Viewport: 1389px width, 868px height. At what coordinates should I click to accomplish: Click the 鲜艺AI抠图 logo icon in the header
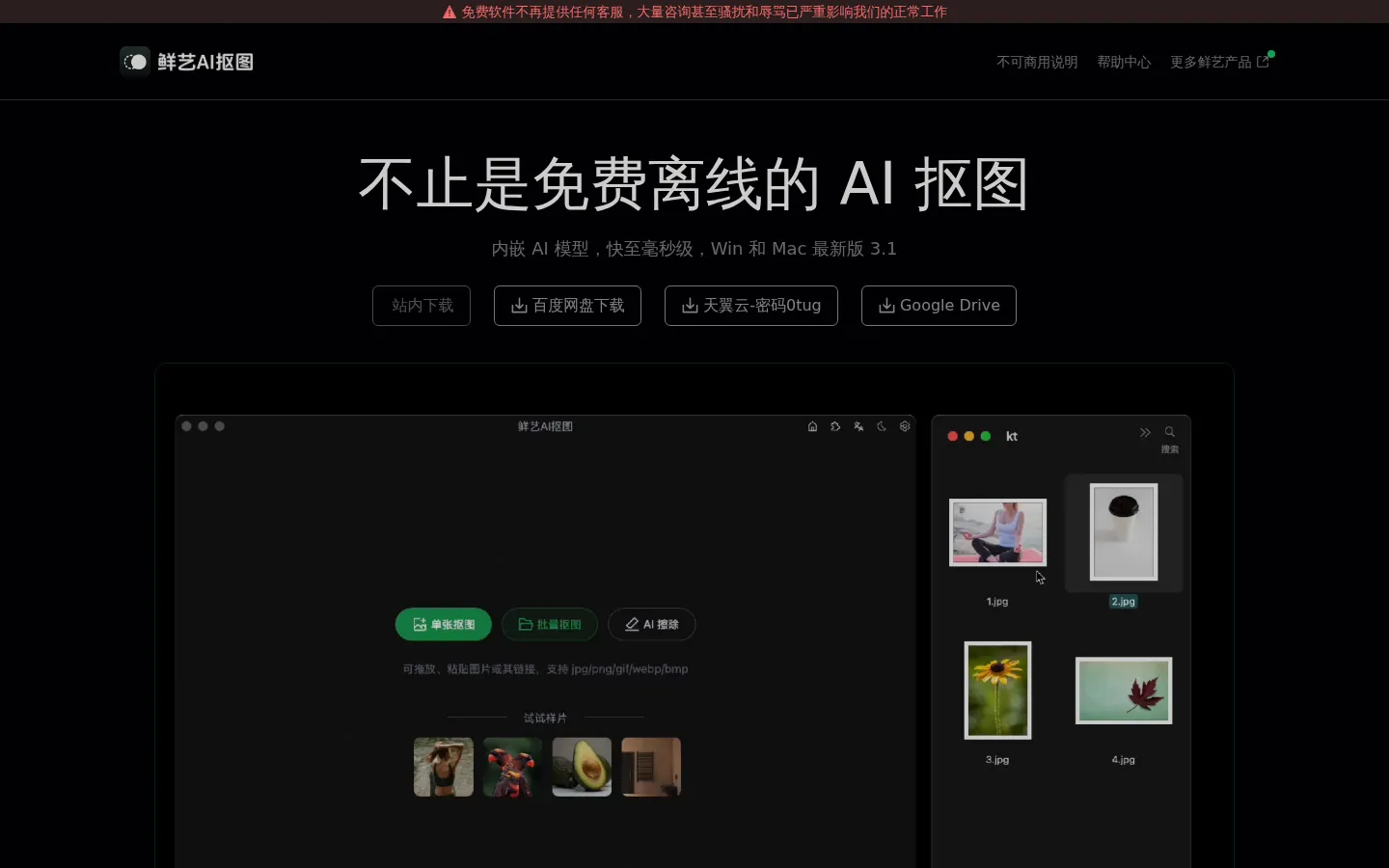point(135,61)
